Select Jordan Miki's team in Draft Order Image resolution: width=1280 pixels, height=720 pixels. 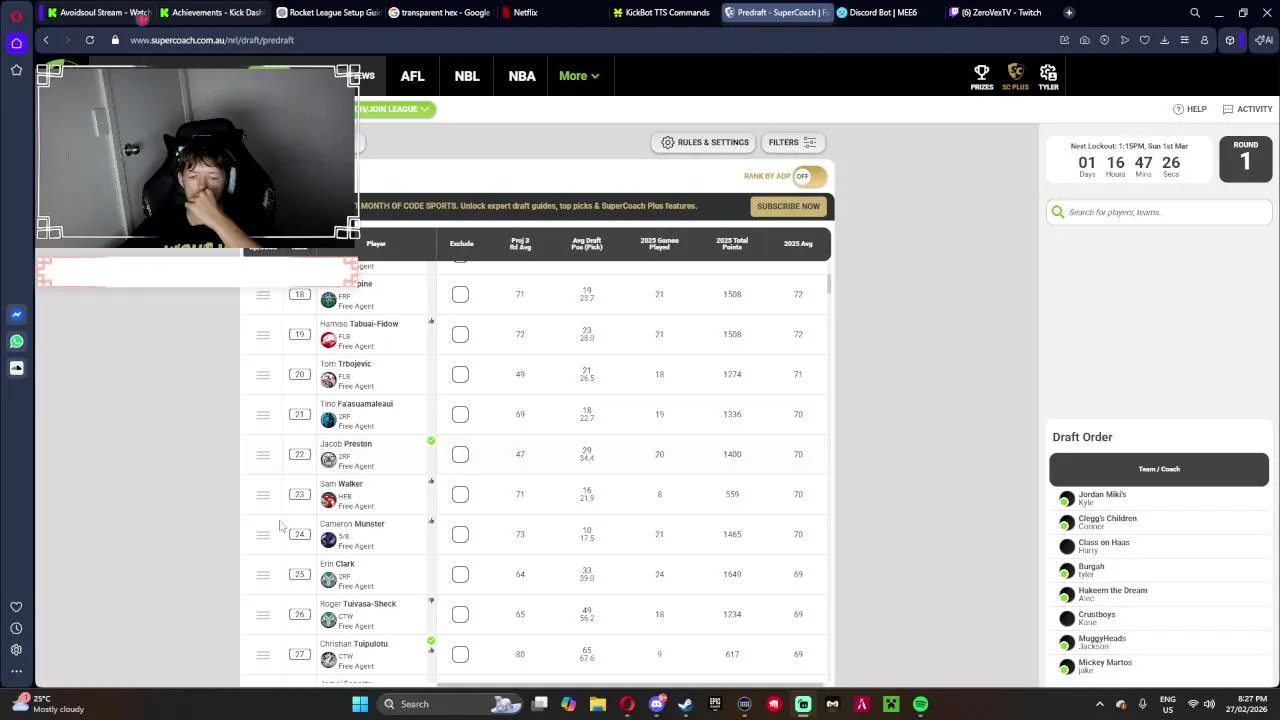click(1159, 498)
